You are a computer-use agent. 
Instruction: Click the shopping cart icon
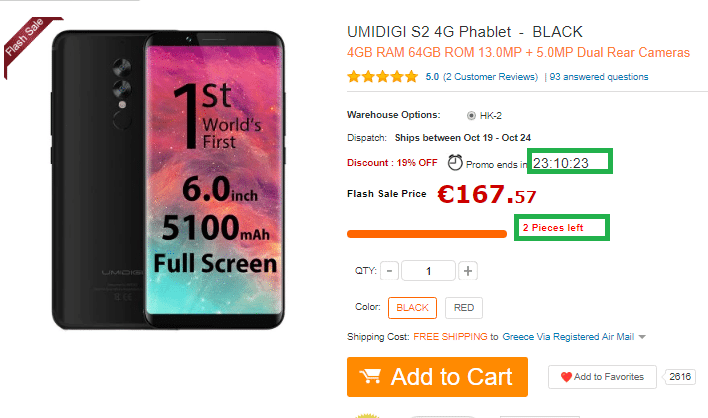point(372,377)
